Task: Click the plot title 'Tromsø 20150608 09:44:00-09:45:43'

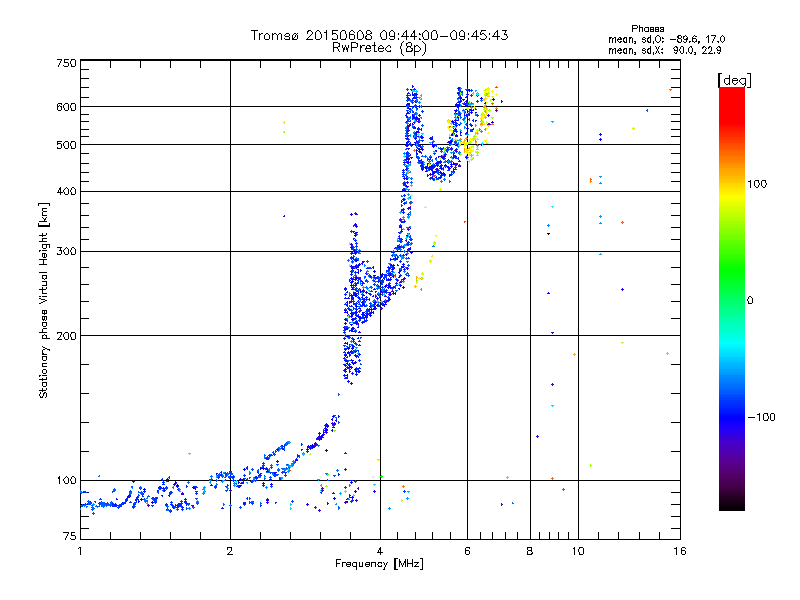Action: tap(379, 35)
